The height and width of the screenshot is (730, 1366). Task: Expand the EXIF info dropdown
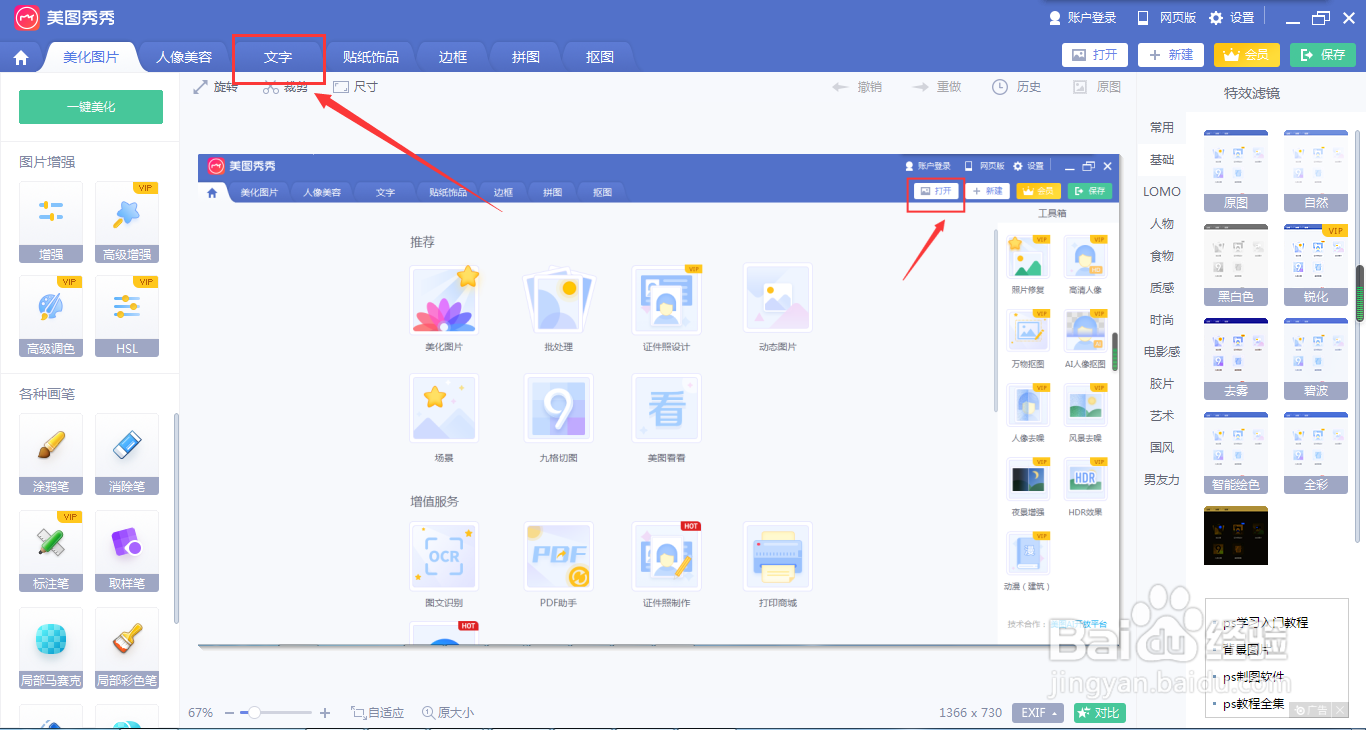click(1038, 713)
